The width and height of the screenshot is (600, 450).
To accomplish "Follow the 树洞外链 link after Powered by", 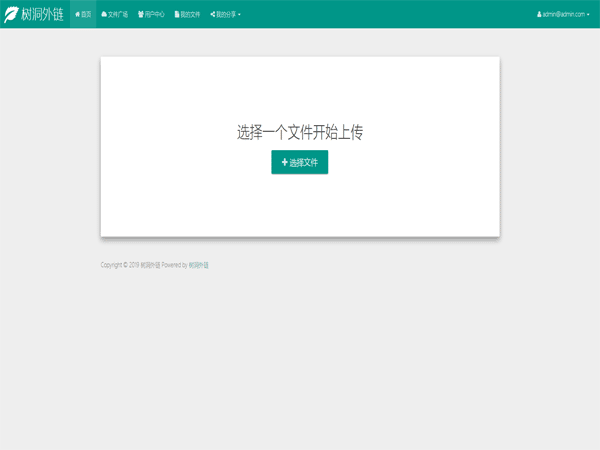I will [199, 265].
